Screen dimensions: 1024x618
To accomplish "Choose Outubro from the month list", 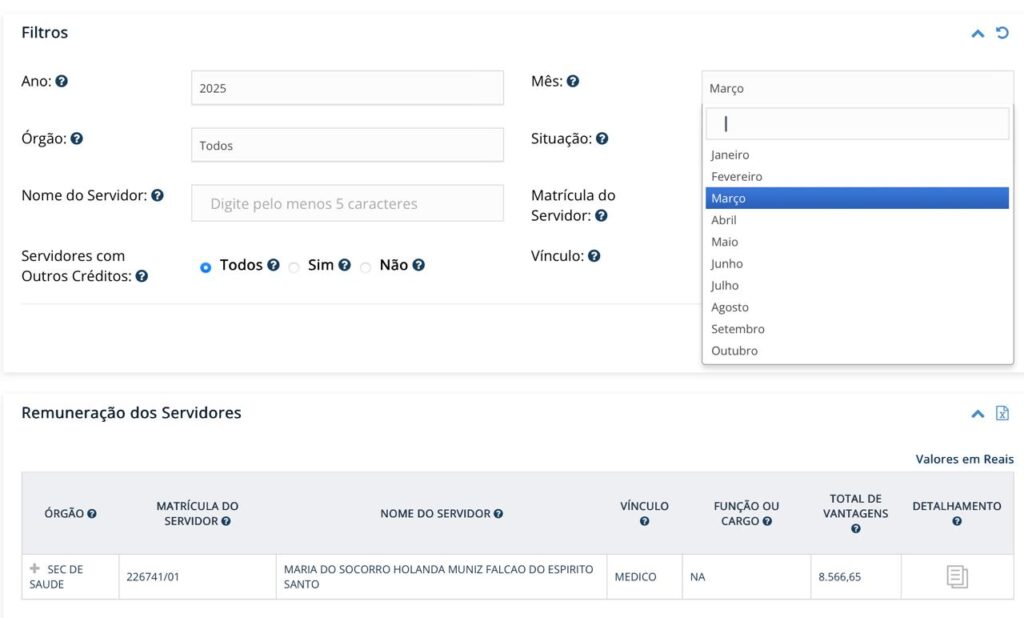I will (x=734, y=351).
